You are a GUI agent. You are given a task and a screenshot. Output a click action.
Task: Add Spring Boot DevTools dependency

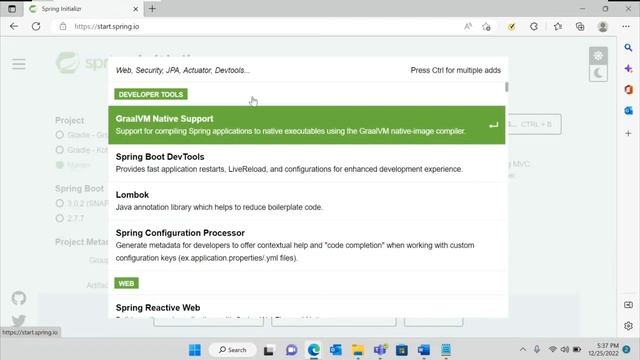pyautogui.click(x=307, y=163)
